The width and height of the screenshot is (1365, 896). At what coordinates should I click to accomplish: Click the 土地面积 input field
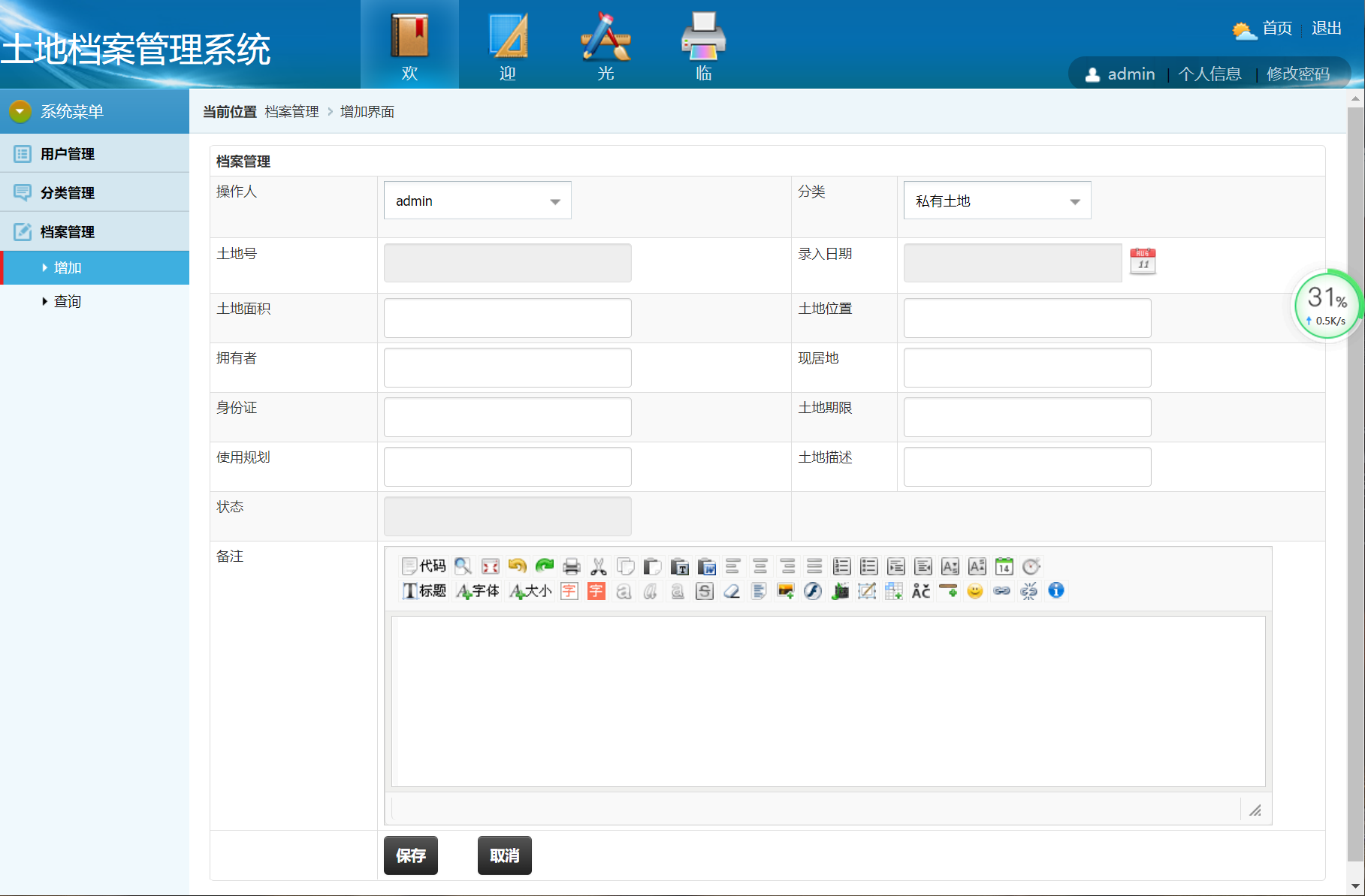tap(507, 318)
